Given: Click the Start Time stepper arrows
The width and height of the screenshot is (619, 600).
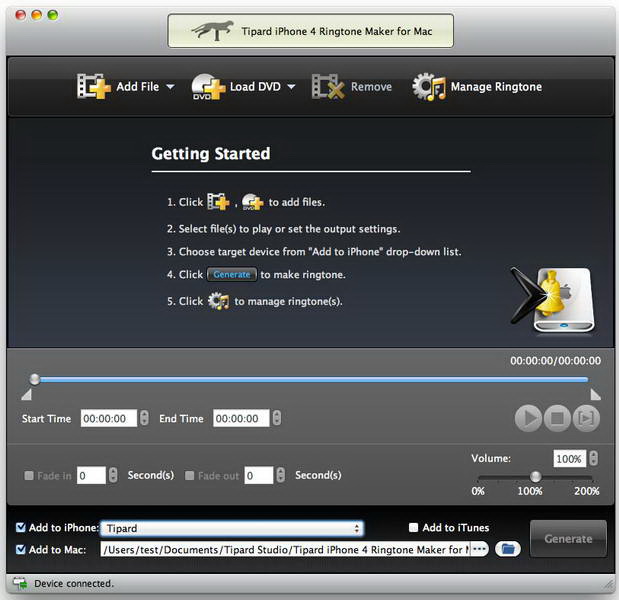Looking at the screenshot, I should click(x=144, y=418).
